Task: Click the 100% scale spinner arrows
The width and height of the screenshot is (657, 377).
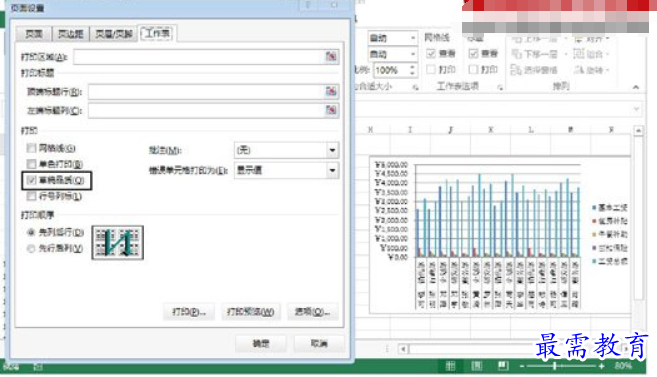Action: [413, 70]
